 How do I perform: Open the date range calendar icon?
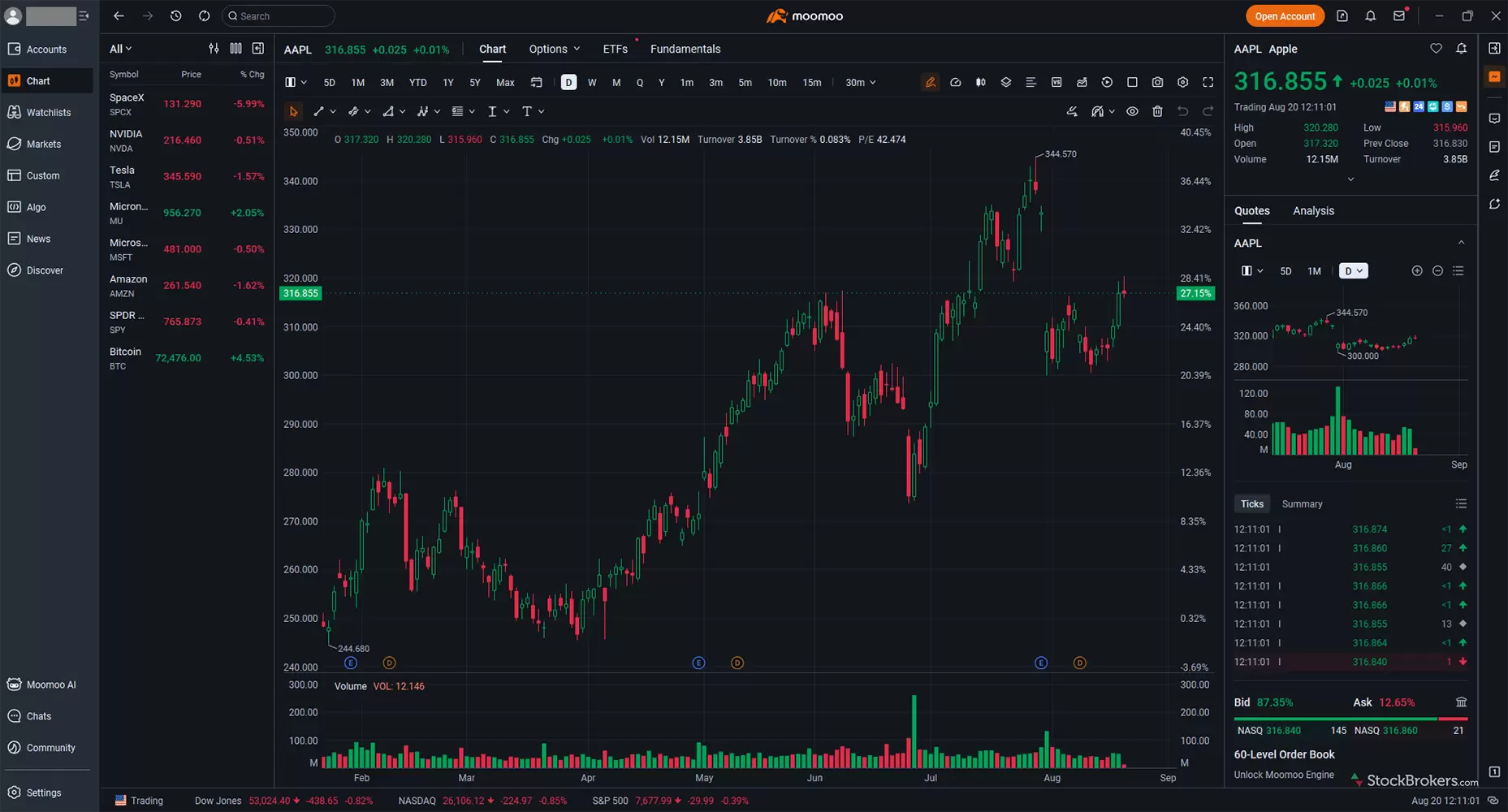[x=536, y=82]
